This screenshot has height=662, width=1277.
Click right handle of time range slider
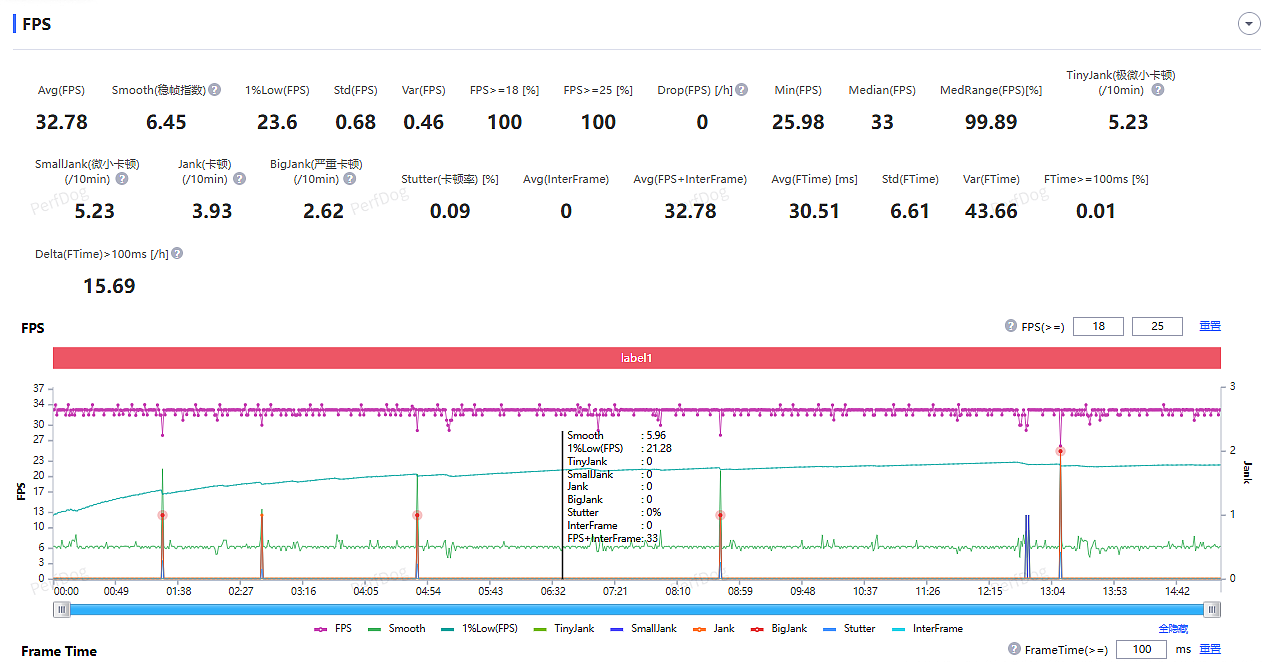pyautogui.click(x=1212, y=609)
